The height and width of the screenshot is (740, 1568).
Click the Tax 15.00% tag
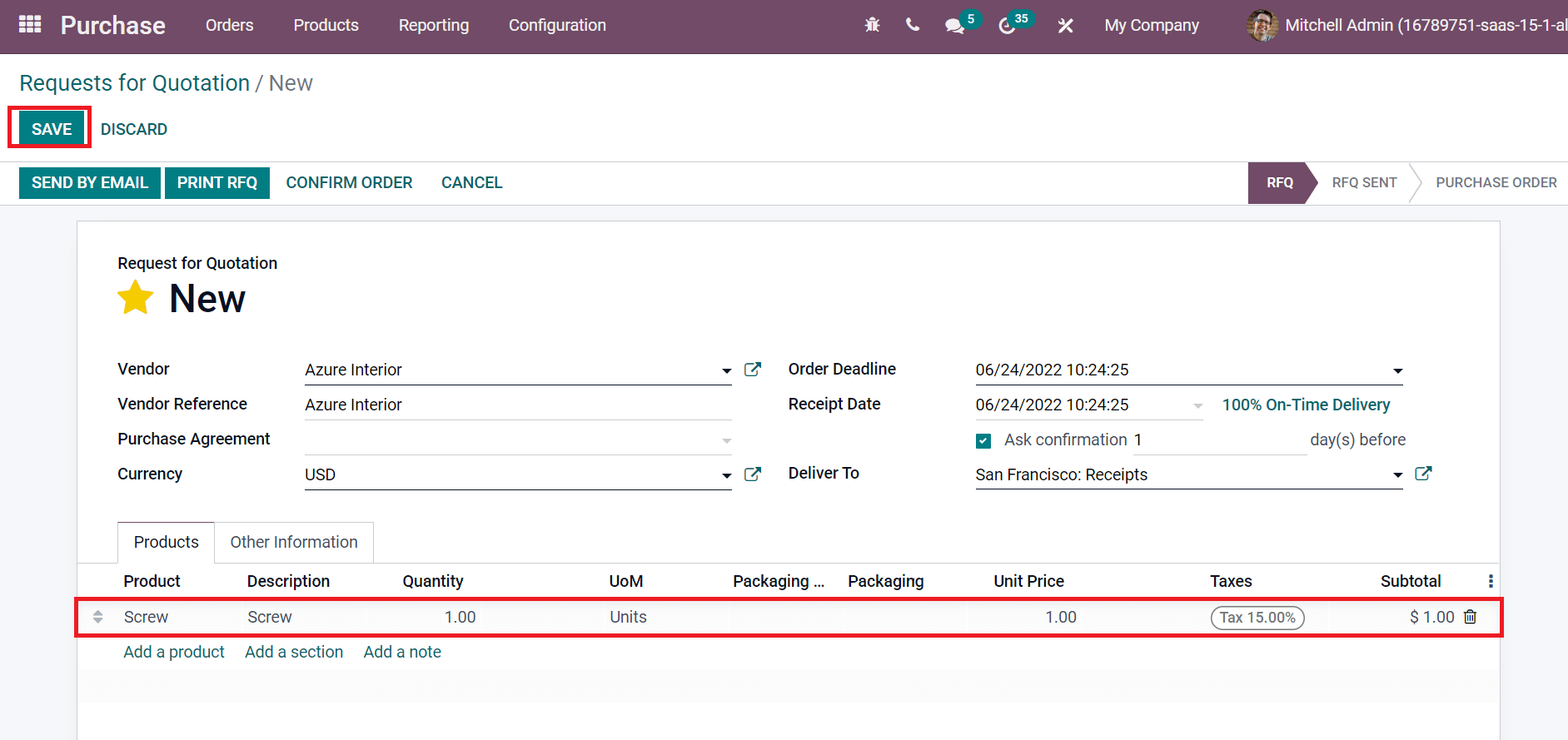point(1257,618)
